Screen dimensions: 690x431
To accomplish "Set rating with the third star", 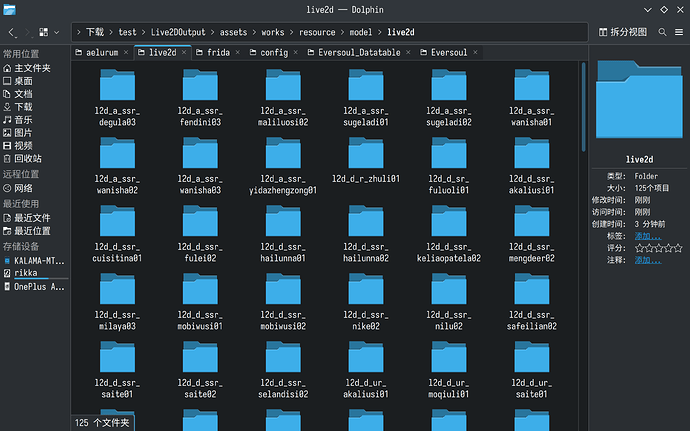I will 659,248.
